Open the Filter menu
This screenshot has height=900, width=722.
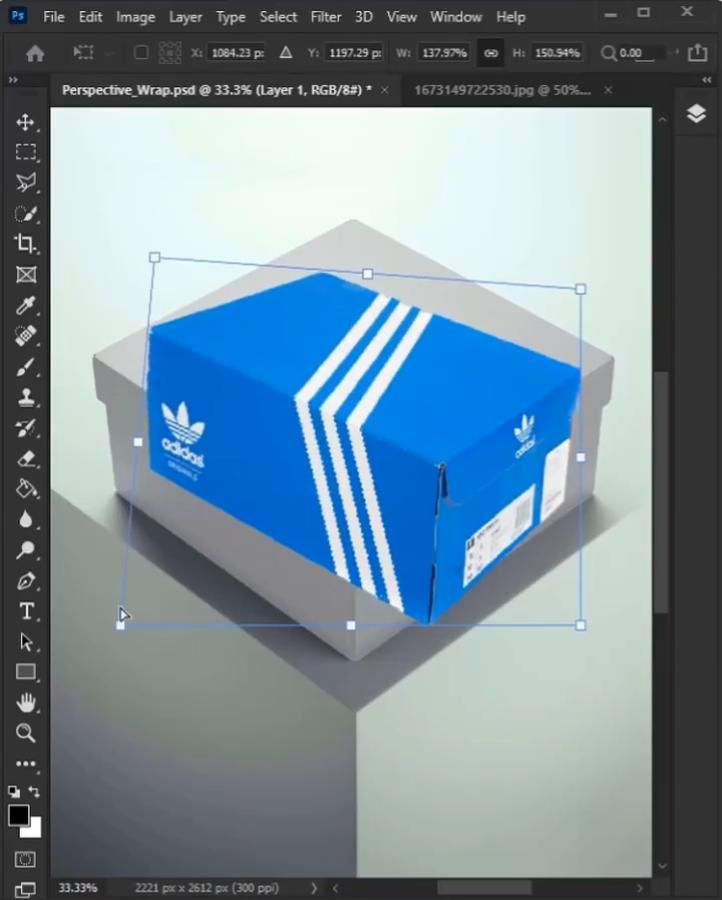tap(325, 17)
